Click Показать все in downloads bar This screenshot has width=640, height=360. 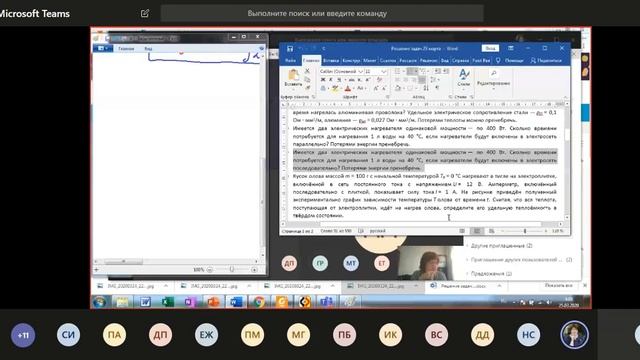(558, 286)
